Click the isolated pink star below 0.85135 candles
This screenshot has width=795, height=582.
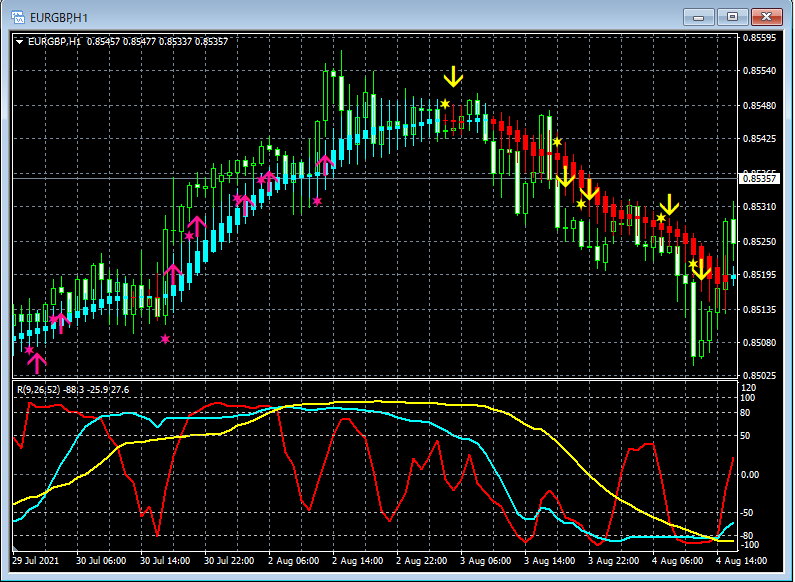point(165,340)
